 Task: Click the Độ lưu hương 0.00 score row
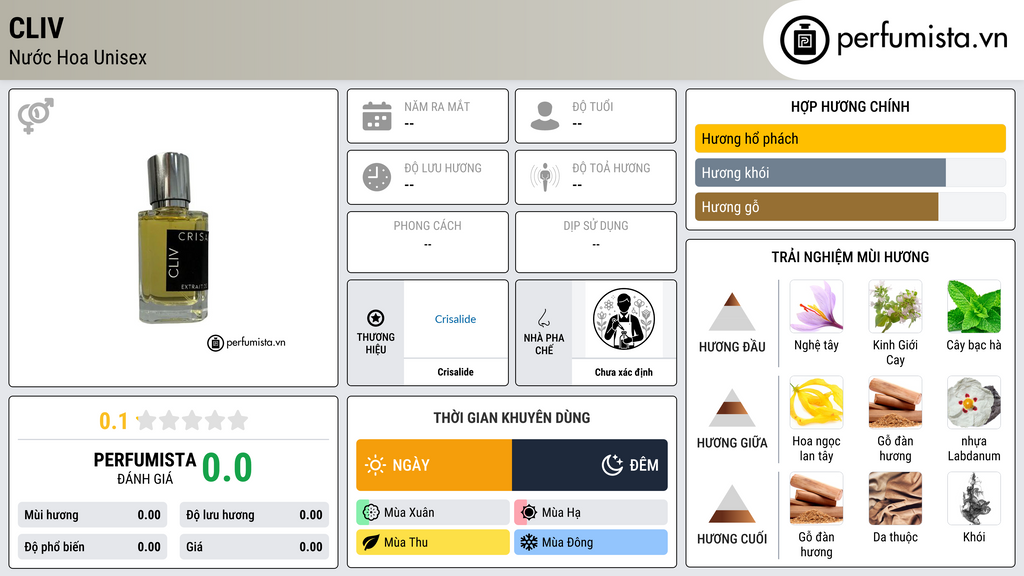pyautogui.click(x=254, y=515)
